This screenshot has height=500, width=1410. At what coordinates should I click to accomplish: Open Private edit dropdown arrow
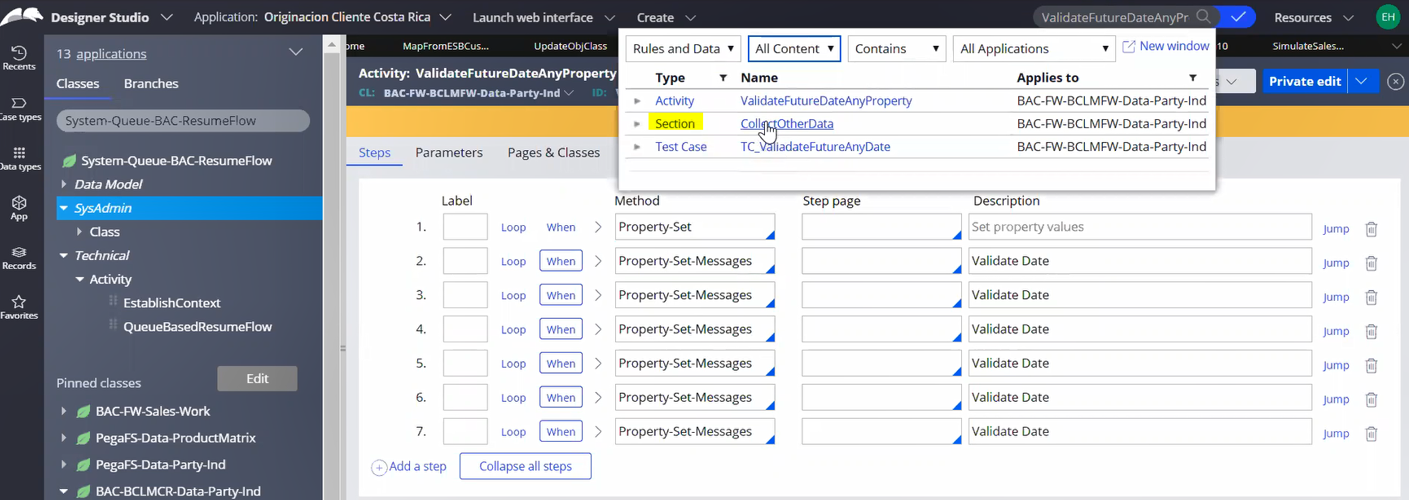pyautogui.click(x=1363, y=81)
